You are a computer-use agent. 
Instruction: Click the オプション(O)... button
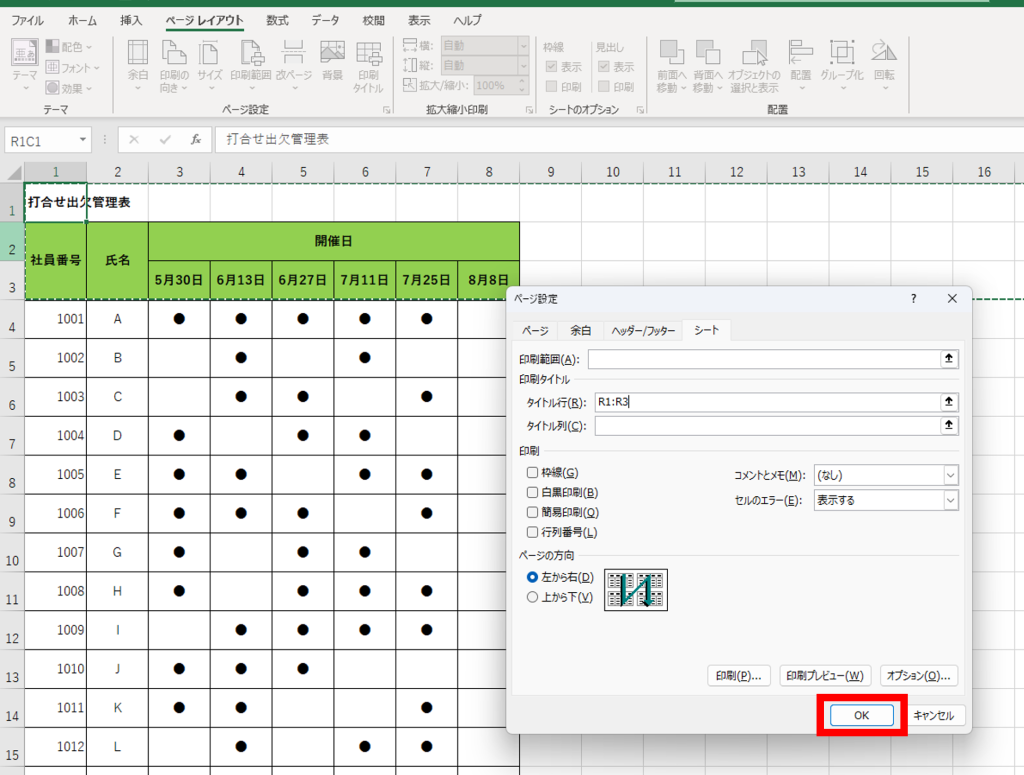pyautogui.click(x=919, y=676)
